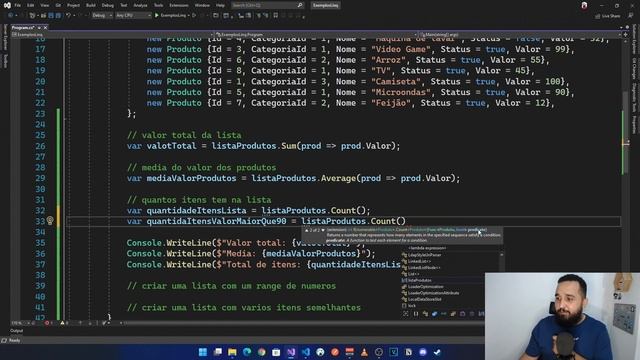Click the Save toolbar icon
This screenshot has height=360, width=640.
click(51, 16)
